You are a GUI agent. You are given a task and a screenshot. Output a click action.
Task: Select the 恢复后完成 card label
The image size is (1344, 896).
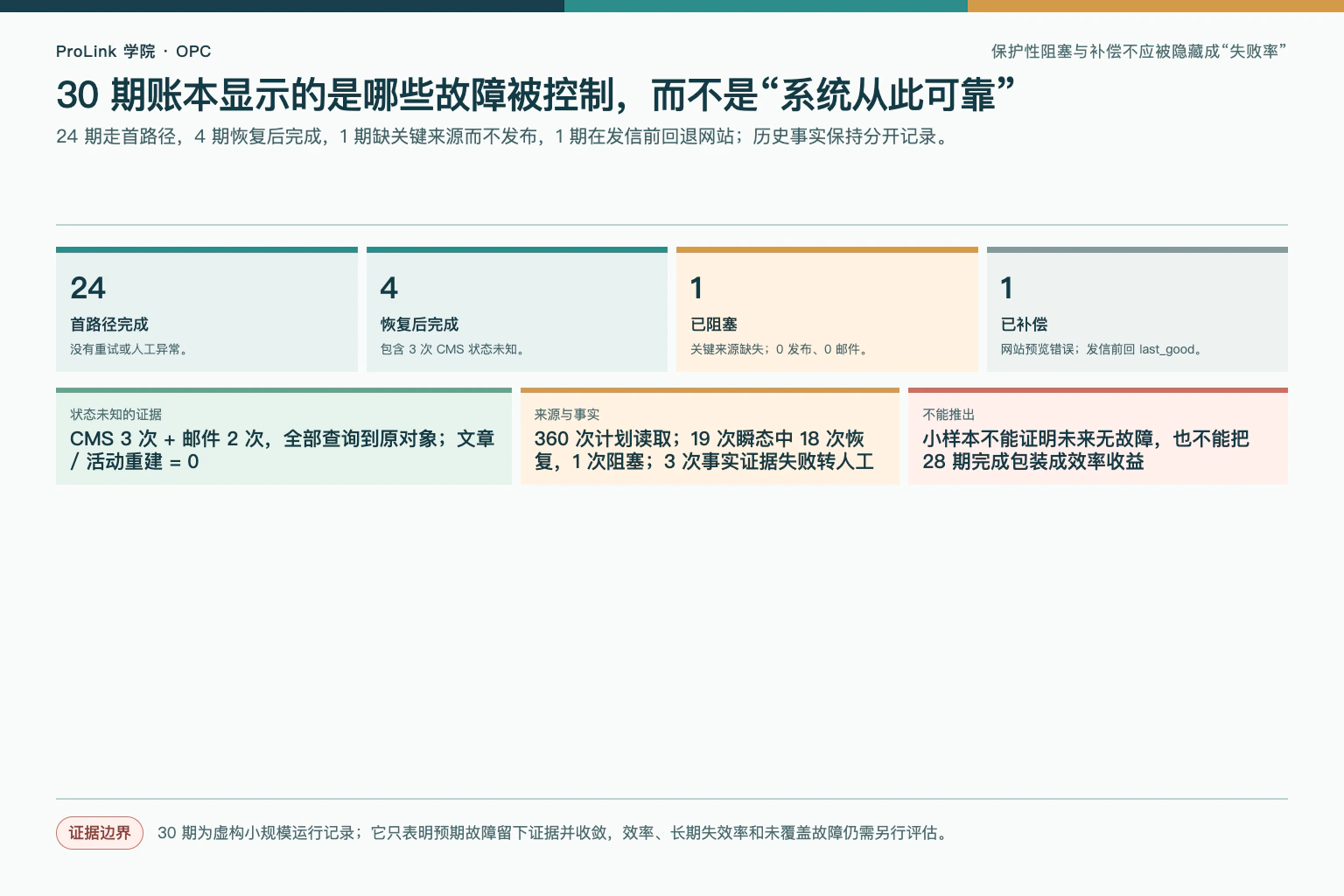pos(419,325)
